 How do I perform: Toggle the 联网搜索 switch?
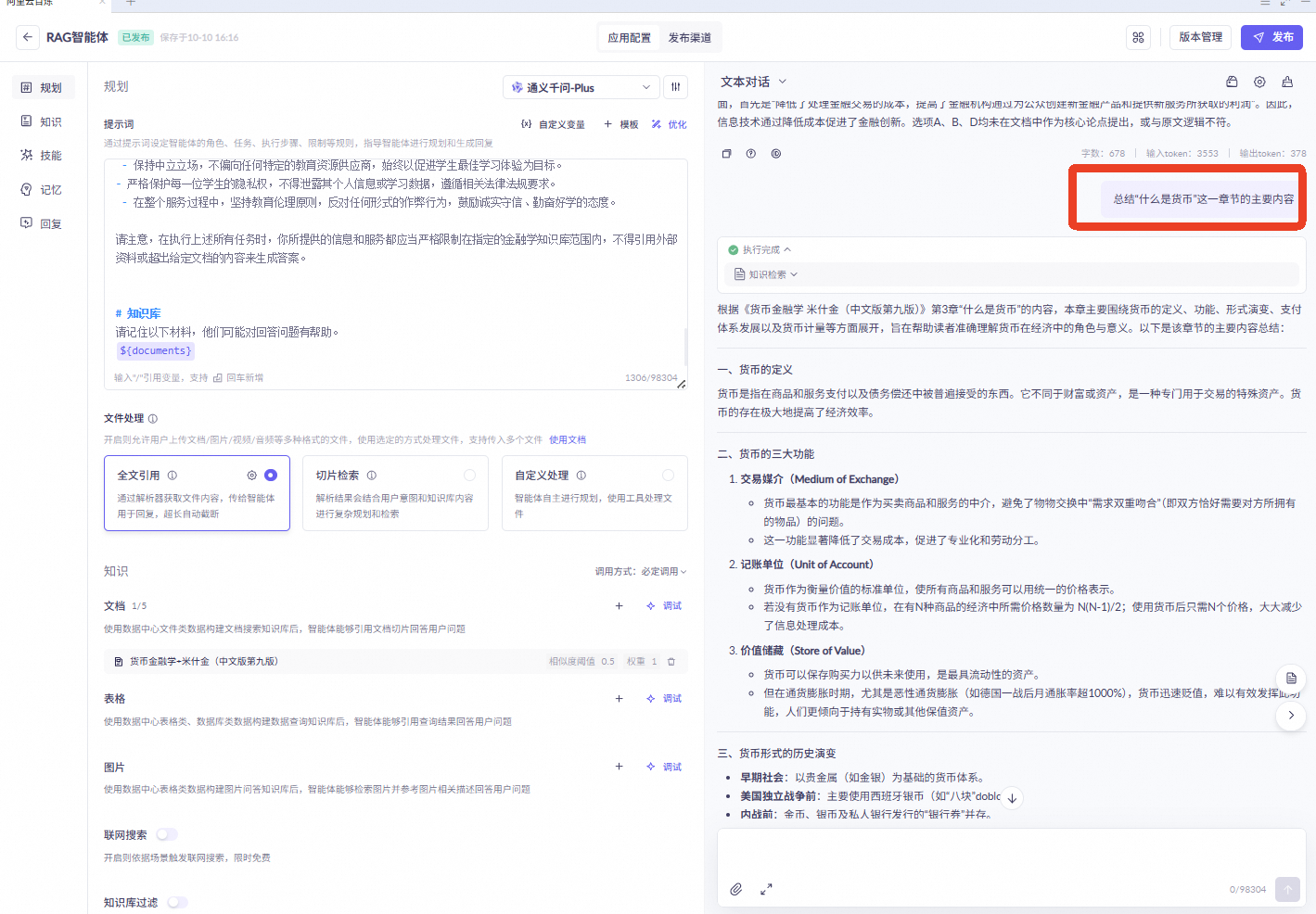click(x=167, y=835)
